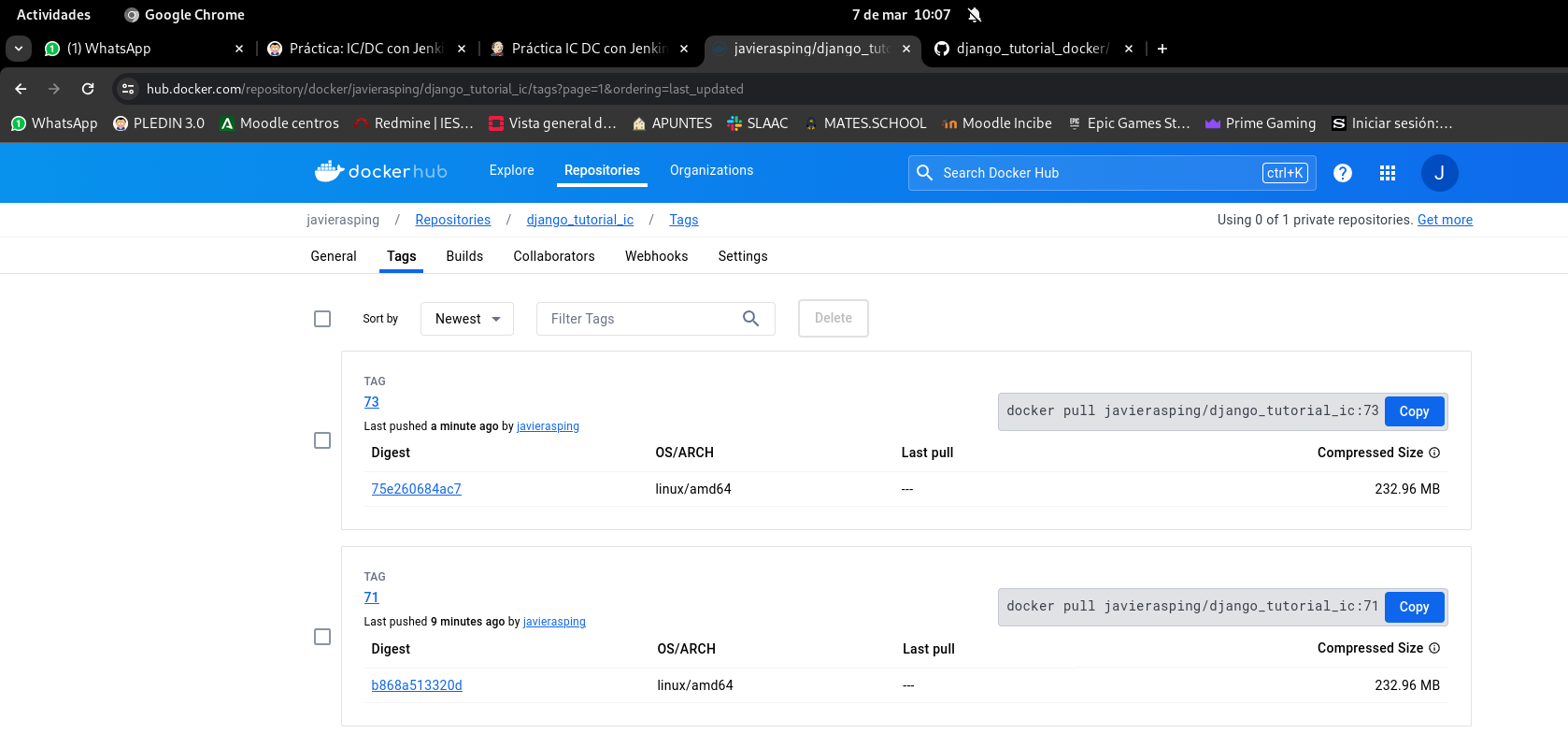
Task: Click the search magnifier in Docker Hub search
Action: 925,173
